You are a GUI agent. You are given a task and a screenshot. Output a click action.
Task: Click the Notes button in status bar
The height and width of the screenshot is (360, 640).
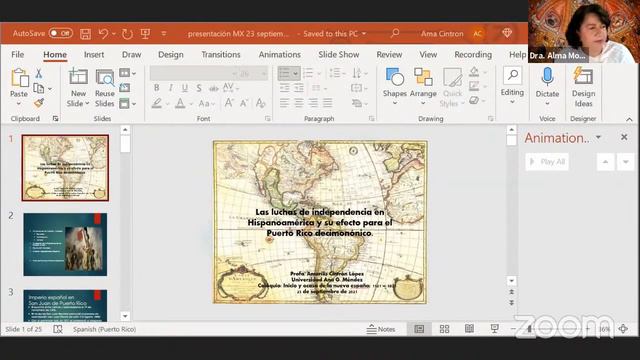coord(381,329)
